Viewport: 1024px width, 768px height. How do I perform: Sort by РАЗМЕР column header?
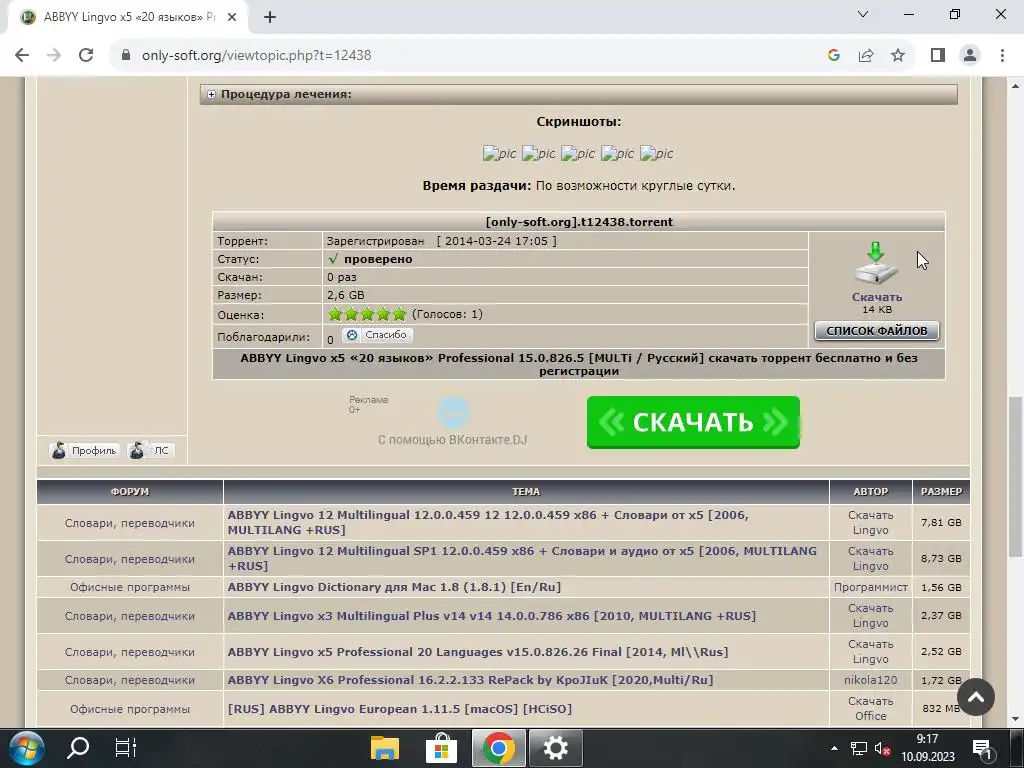(x=941, y=492)
